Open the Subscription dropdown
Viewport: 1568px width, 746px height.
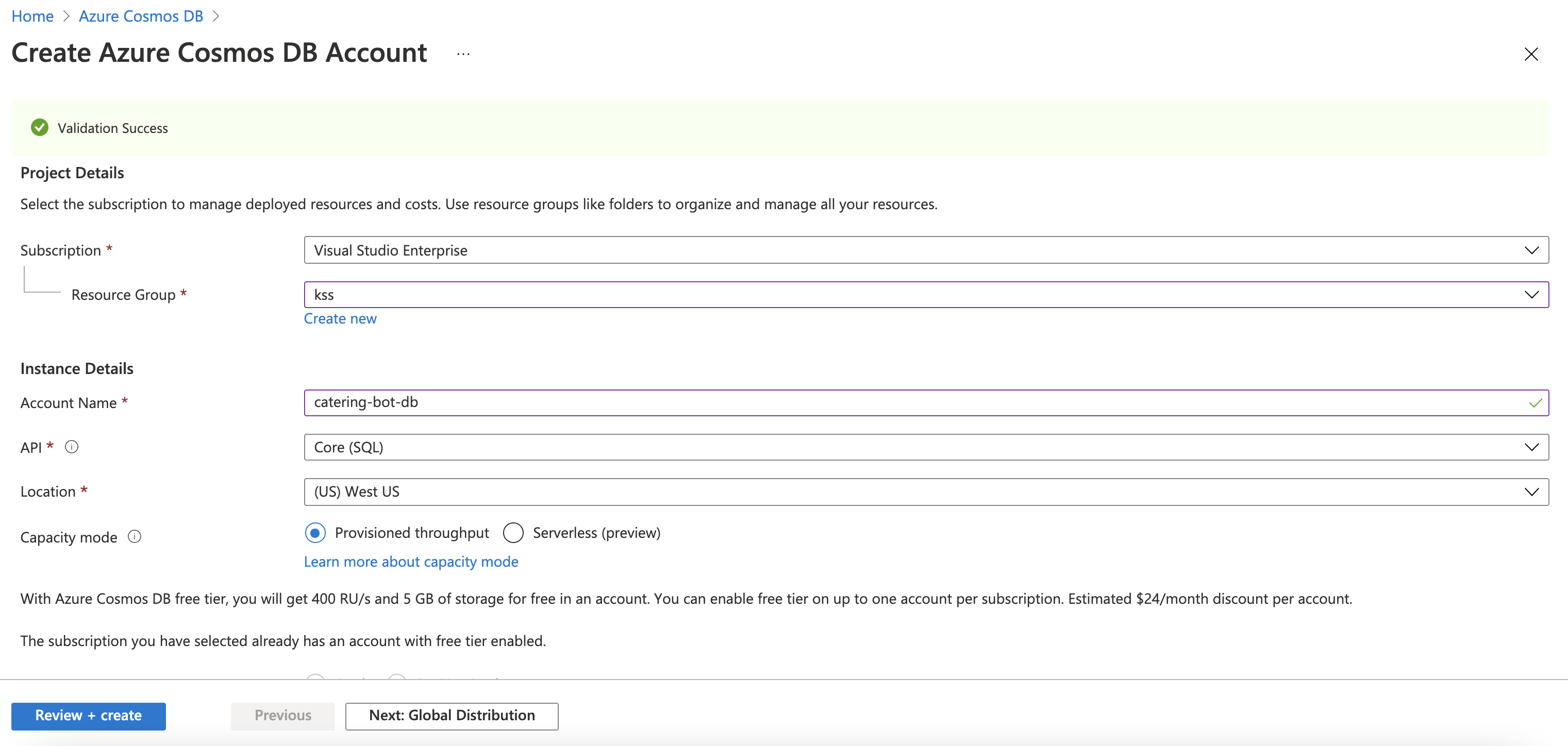[926, 250]
